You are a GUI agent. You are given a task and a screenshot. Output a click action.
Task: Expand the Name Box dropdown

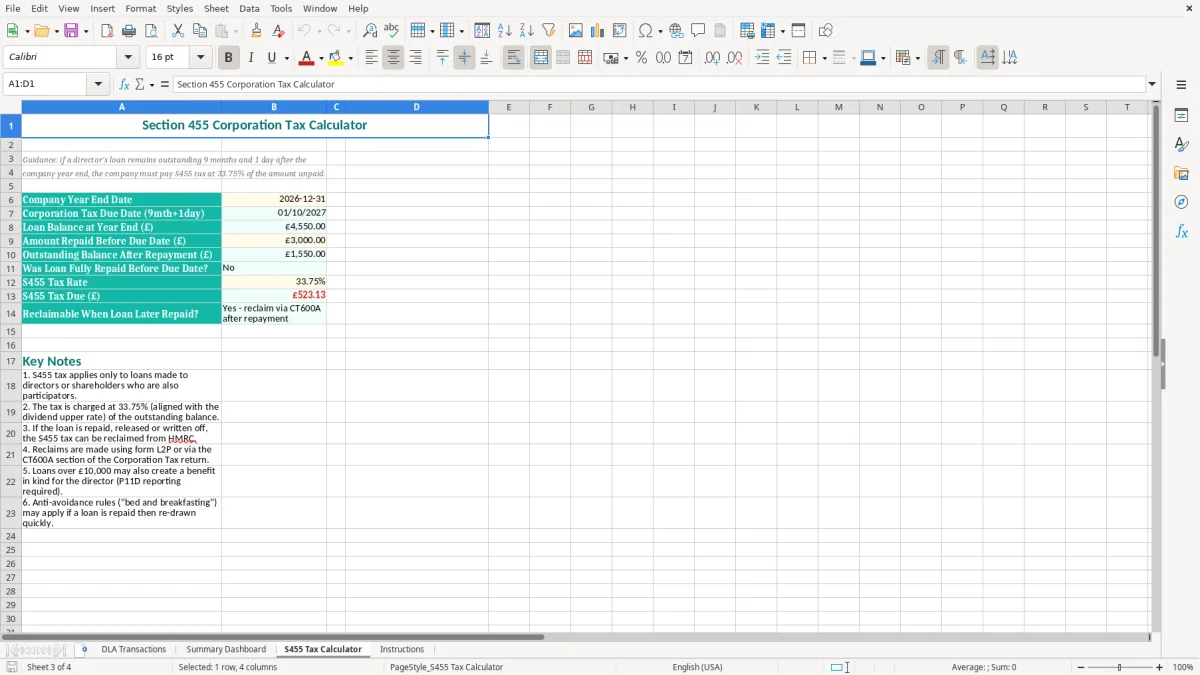(x=99, y=84)
